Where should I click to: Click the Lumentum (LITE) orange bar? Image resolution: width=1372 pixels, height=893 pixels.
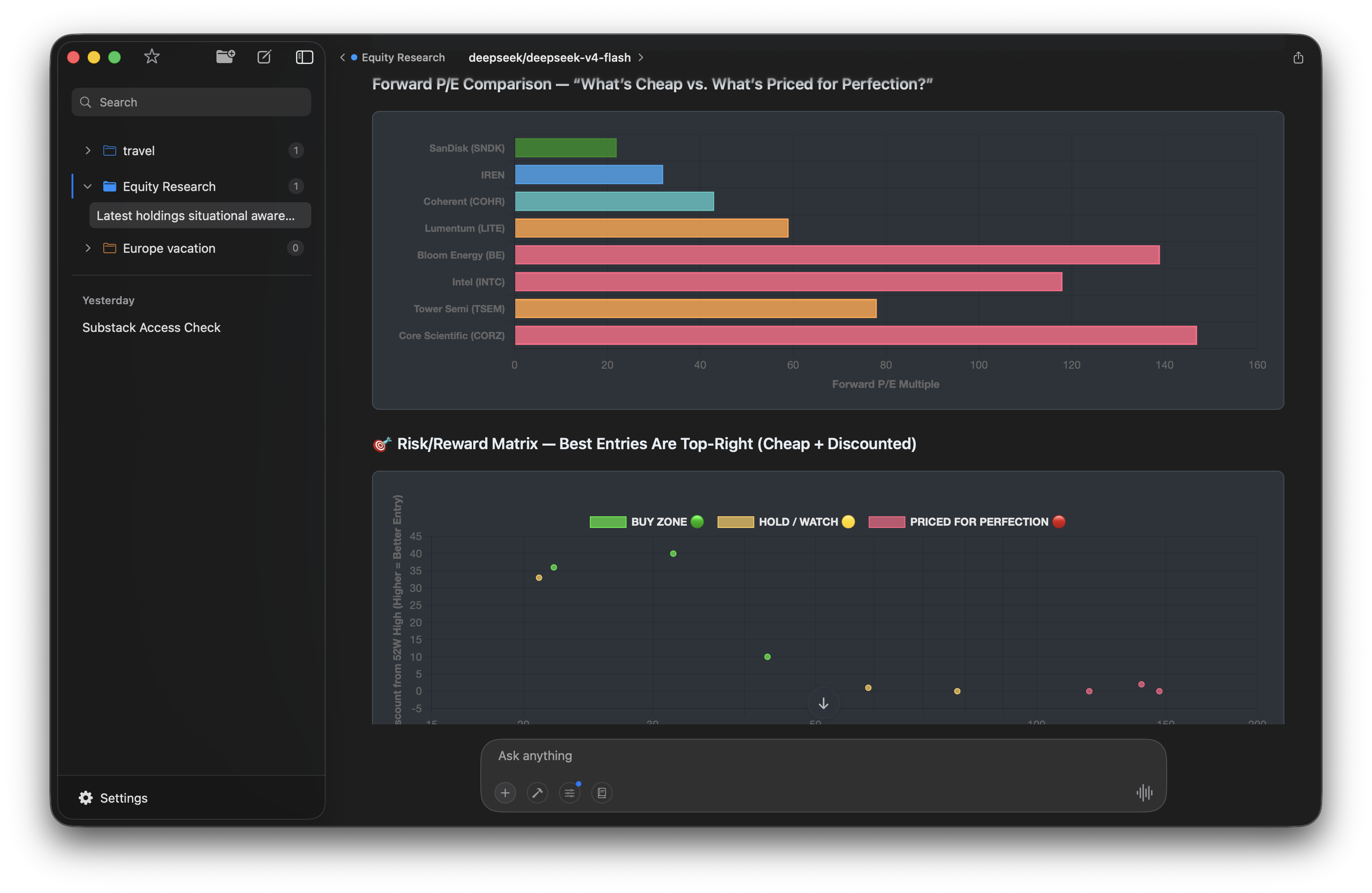pos(652,228)
